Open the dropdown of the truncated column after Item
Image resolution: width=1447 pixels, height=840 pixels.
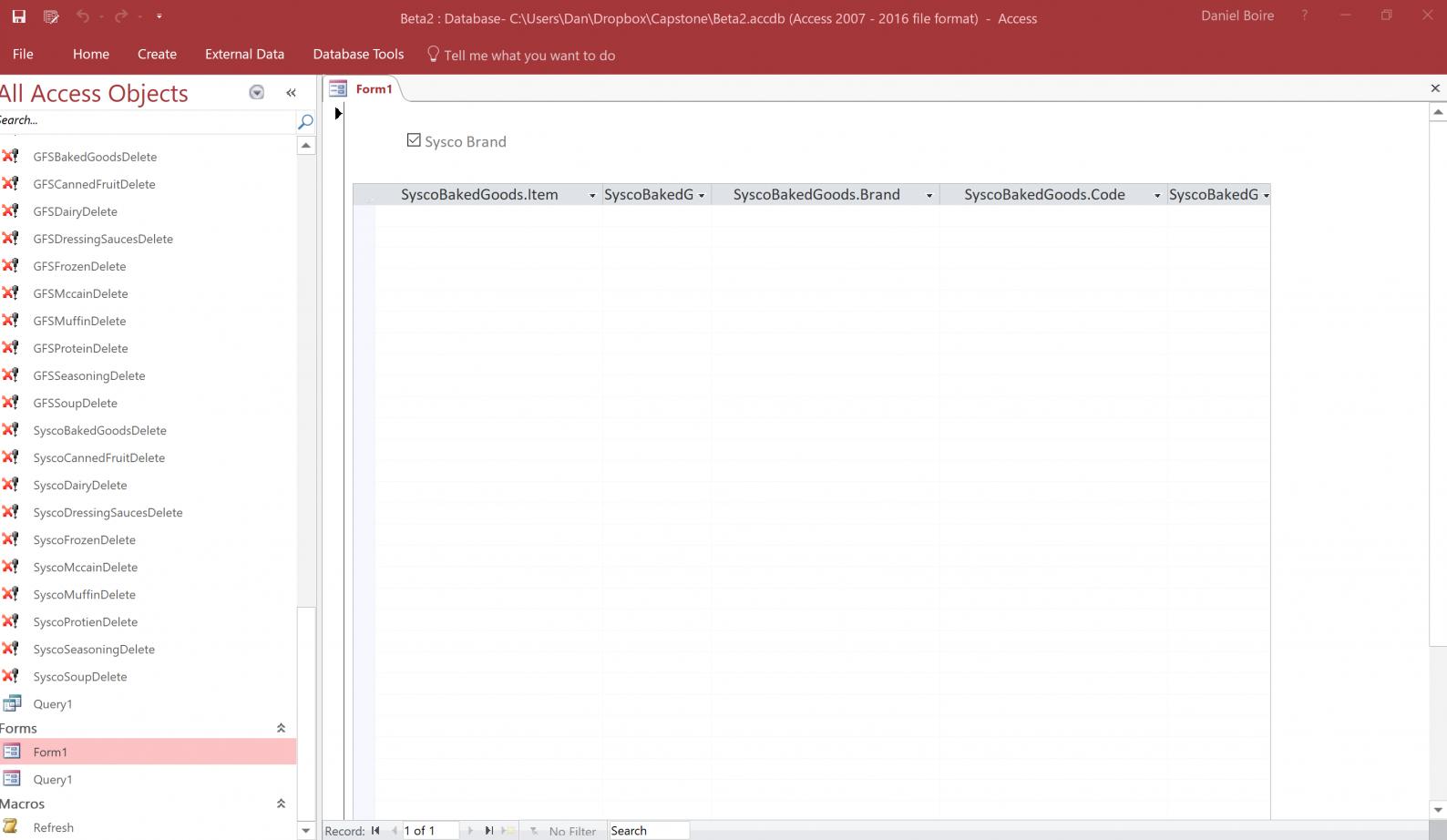(702, 196)
